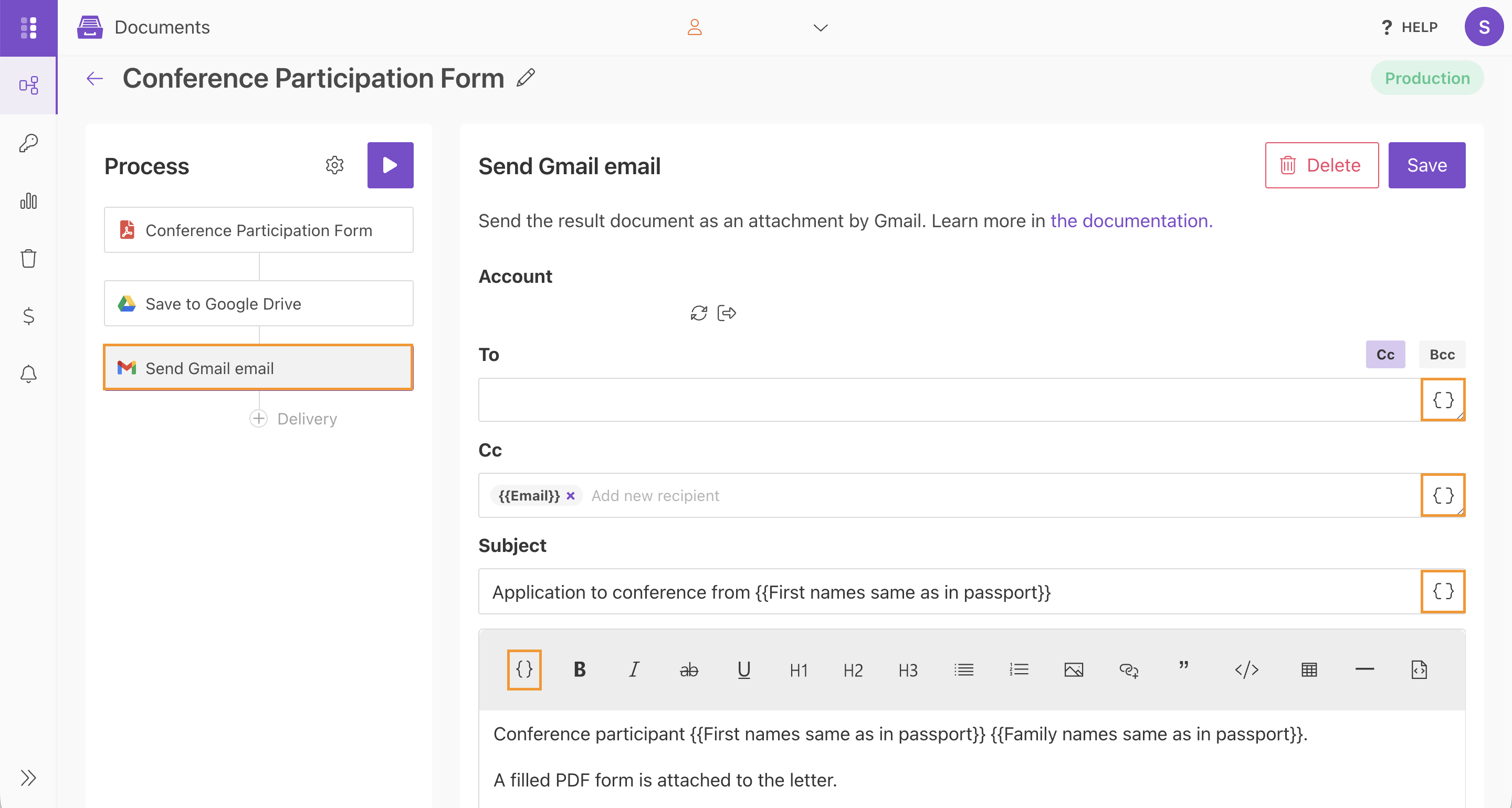Click the email body text area
1512x808 pixels.
[x=971, y=758]
